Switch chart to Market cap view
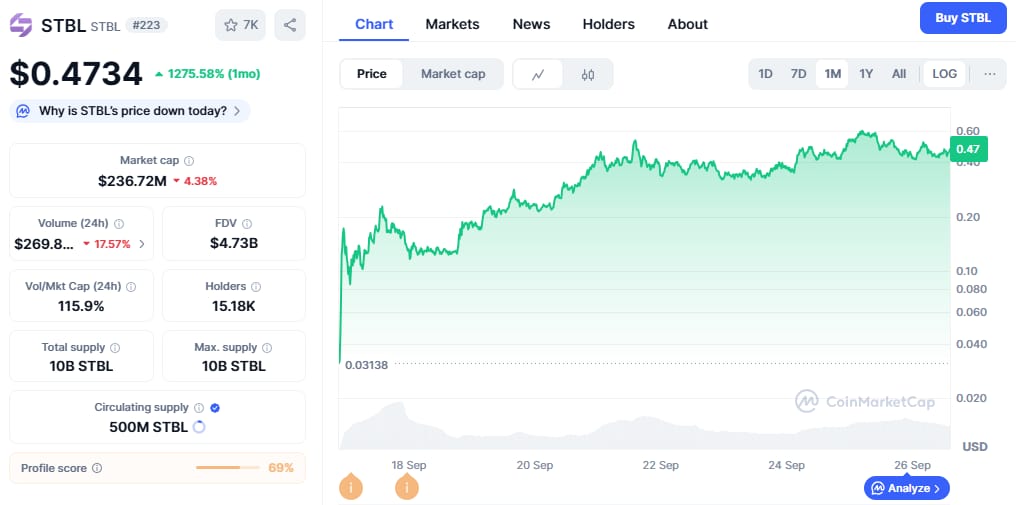 click(x=453, y=74)
